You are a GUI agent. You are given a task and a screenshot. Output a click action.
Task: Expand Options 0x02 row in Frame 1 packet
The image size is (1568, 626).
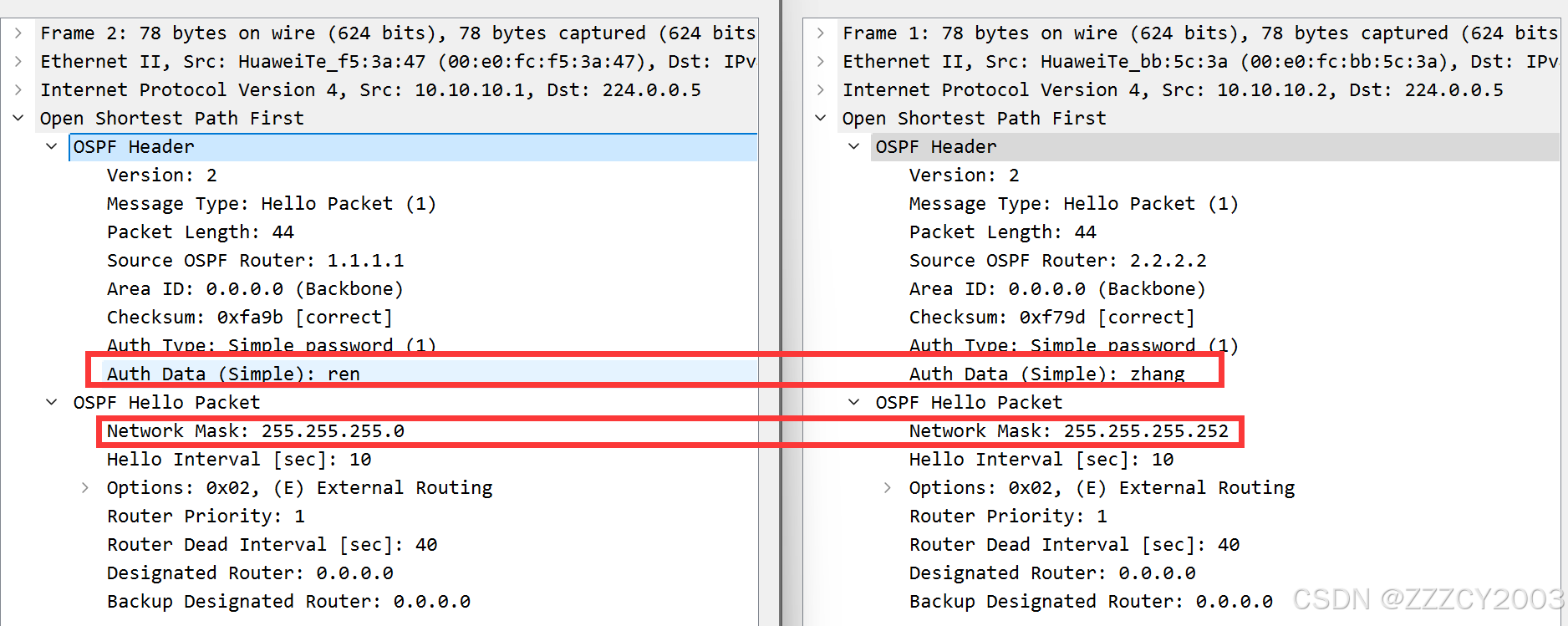[x=888, y=488]
